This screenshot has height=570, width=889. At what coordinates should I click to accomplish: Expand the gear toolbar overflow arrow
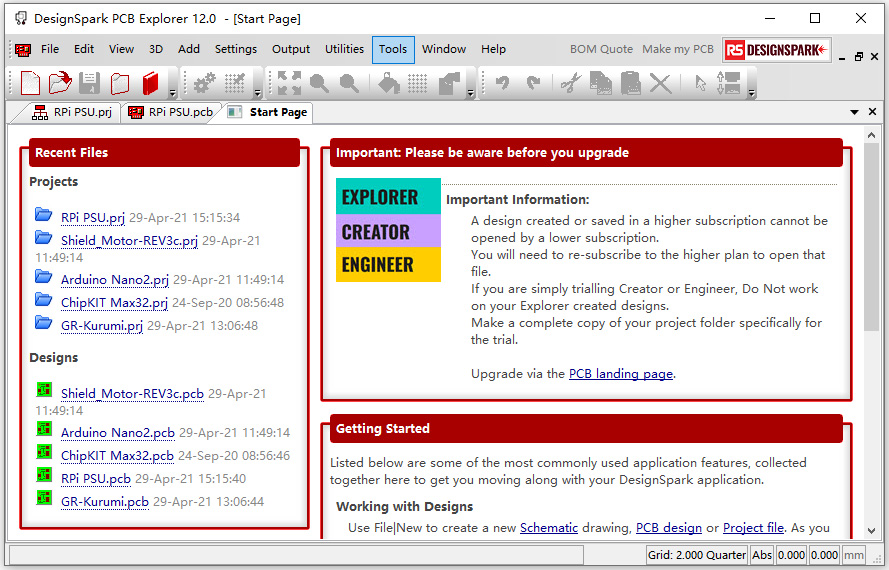click(x=257, y=93)
